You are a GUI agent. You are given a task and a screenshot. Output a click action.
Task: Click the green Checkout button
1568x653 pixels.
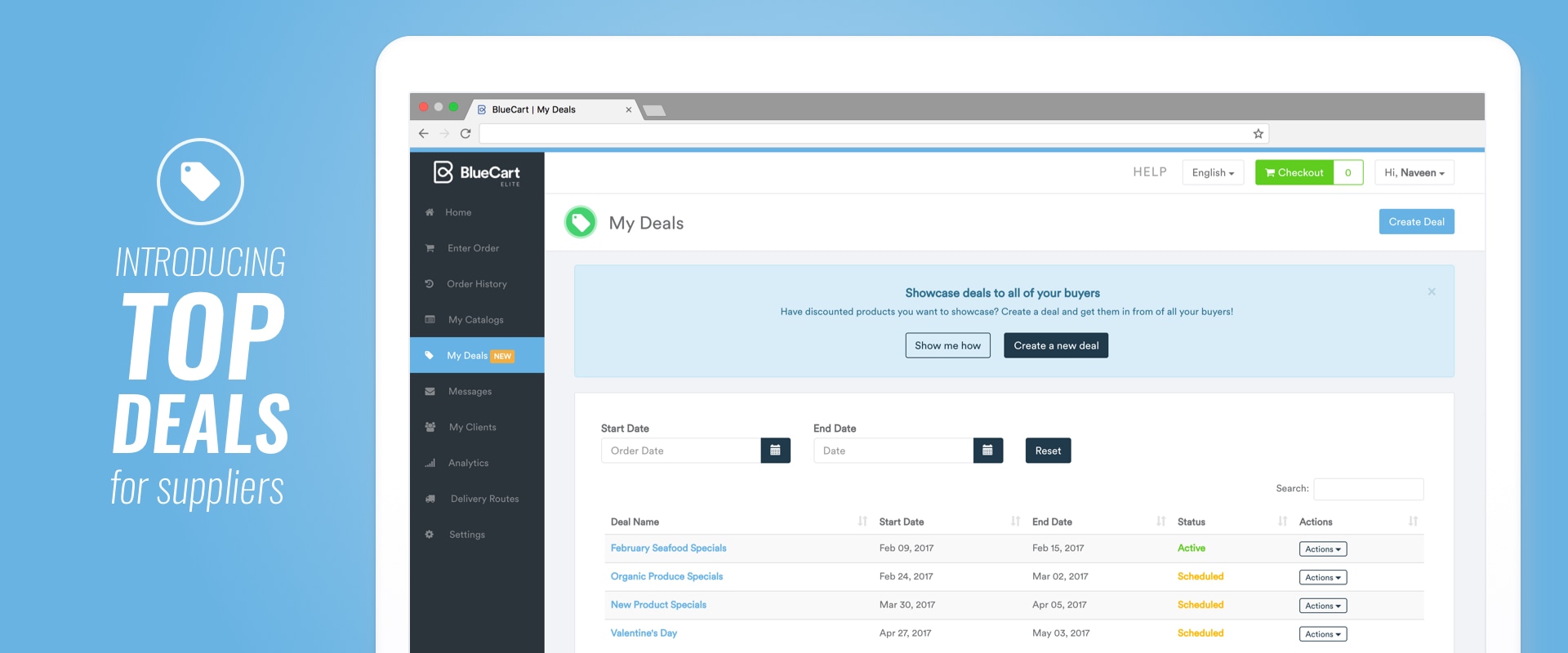pos(1294,172)
